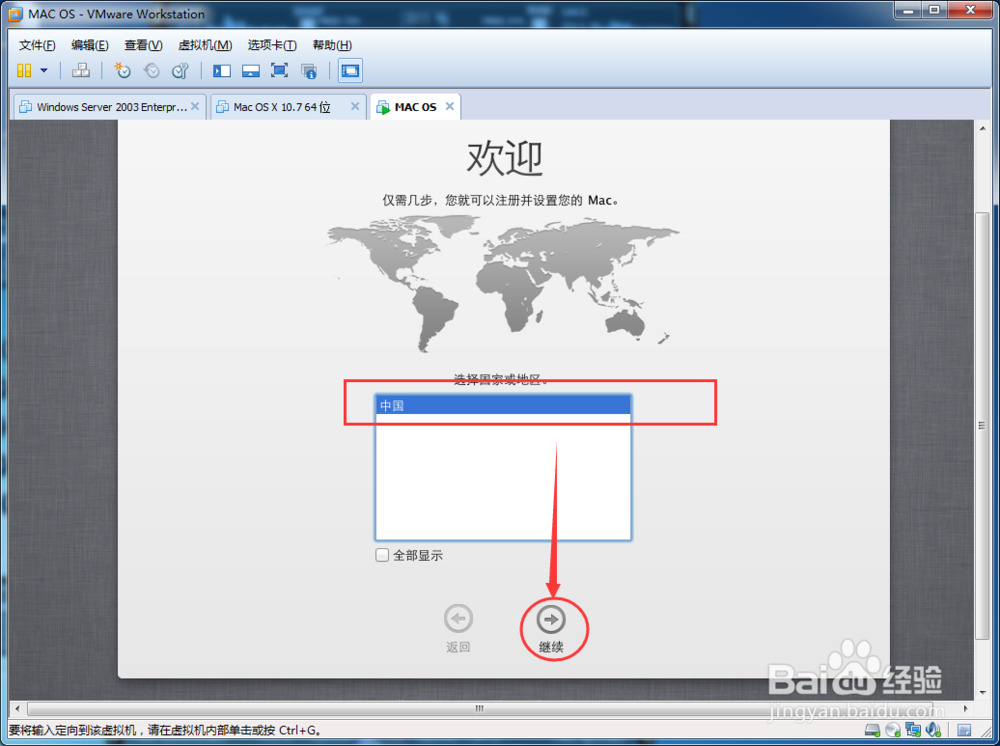Minimize the VMware Workstation window

pos(908,10)
